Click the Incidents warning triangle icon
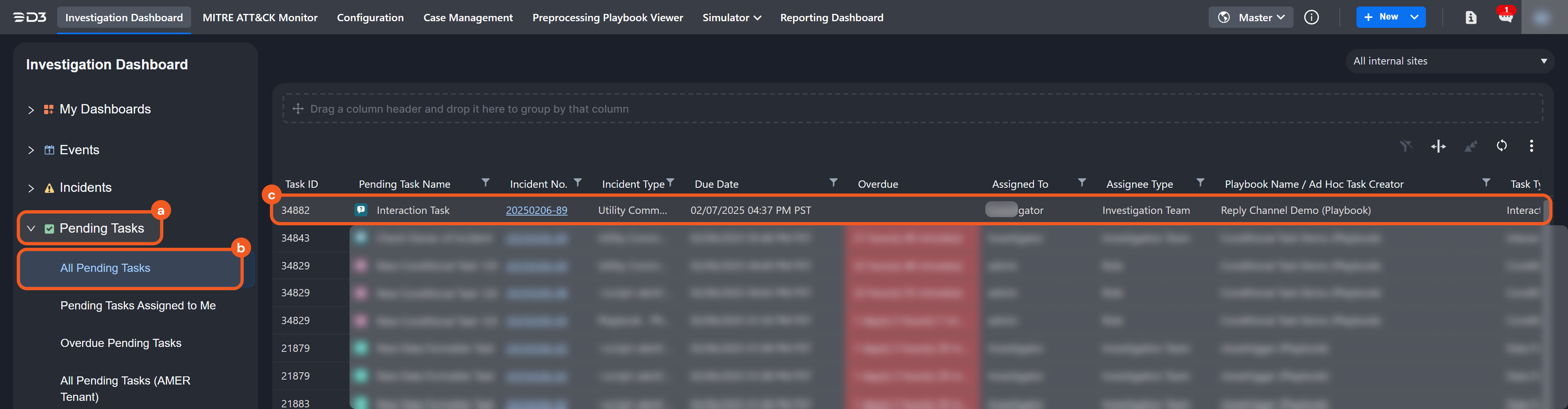This screenshot has width=1568, height=409. (49, 188)
